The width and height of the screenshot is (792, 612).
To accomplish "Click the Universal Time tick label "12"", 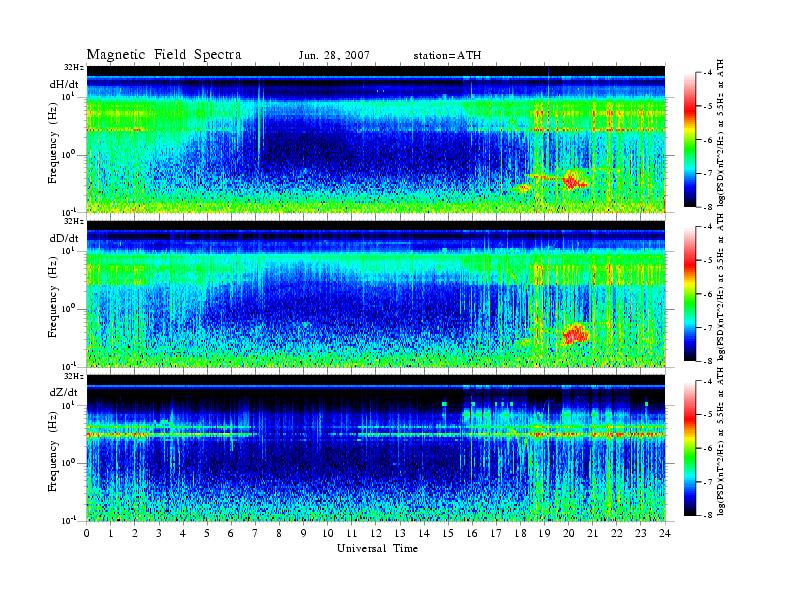I will [376, 533].
